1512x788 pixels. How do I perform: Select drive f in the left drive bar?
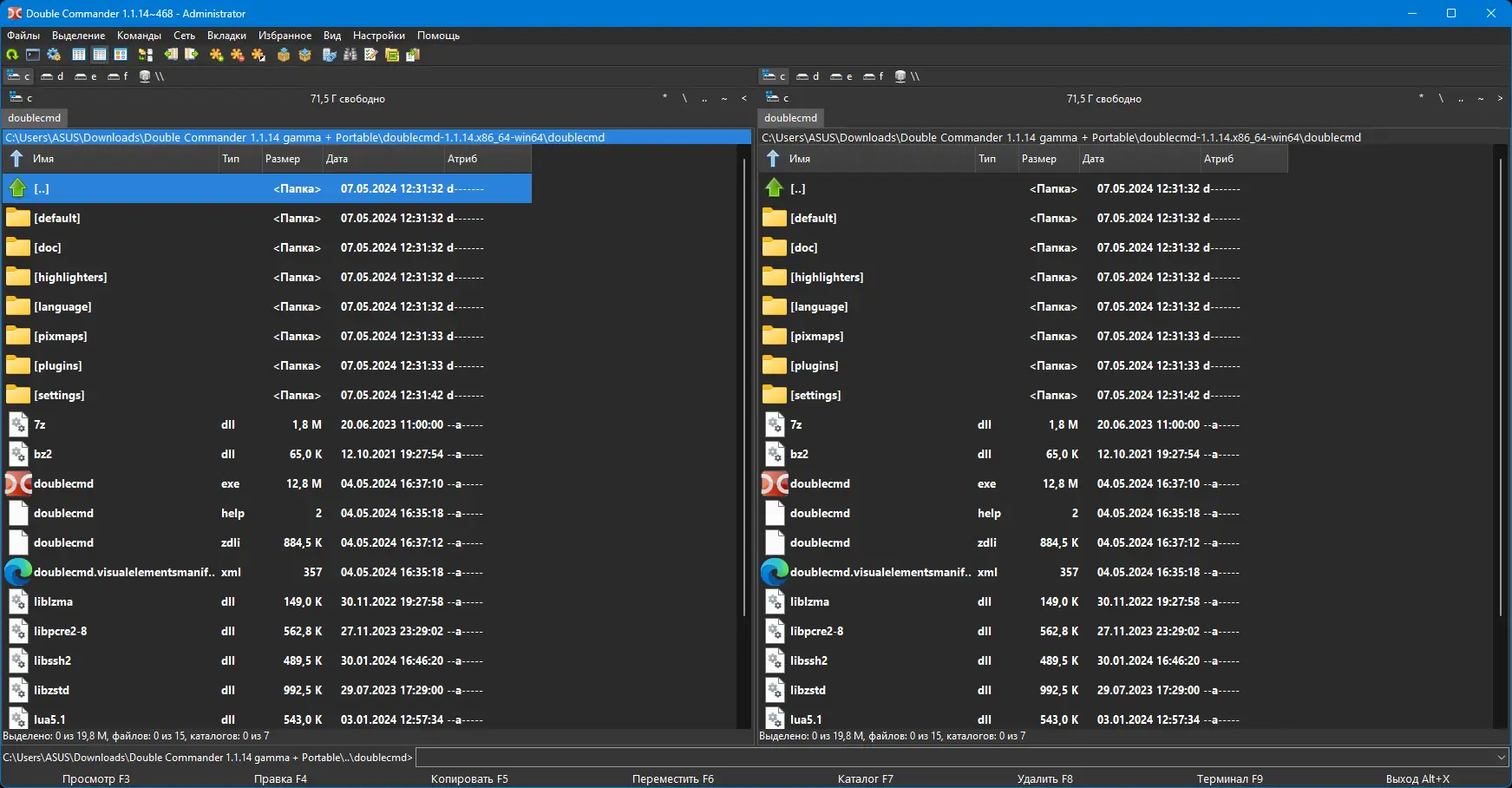pyautogui.click(x=118, y=76)
